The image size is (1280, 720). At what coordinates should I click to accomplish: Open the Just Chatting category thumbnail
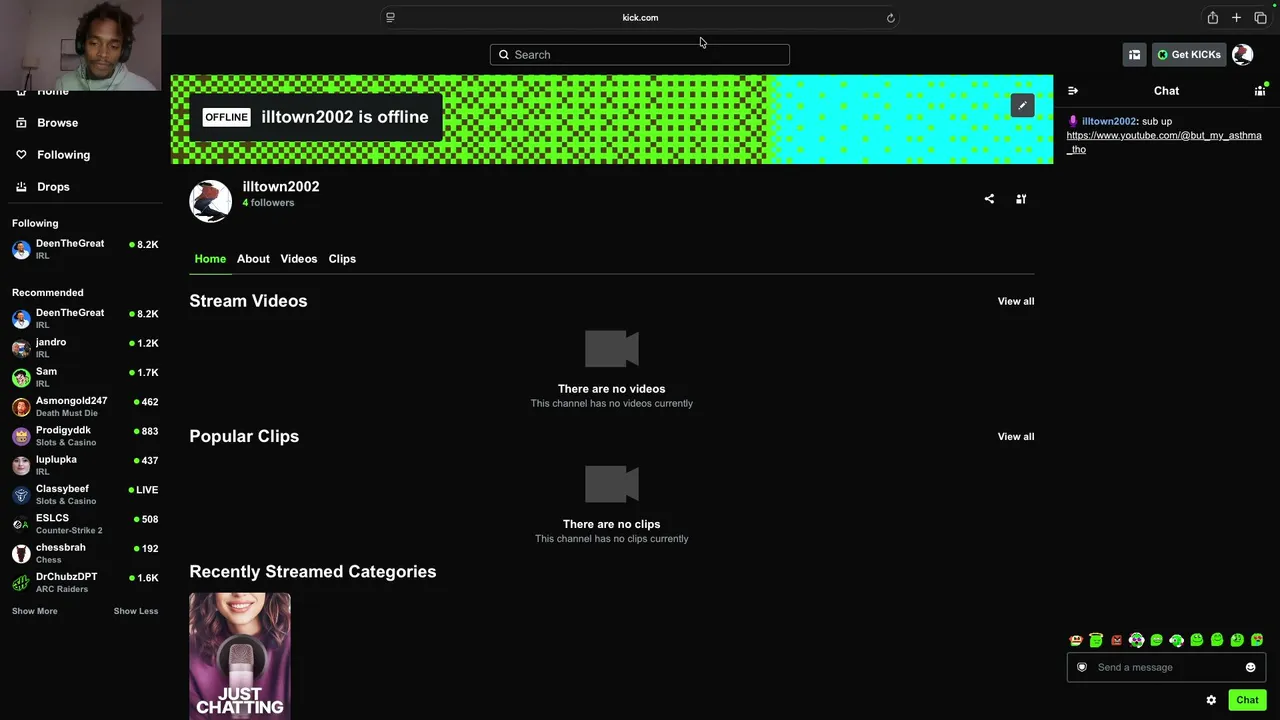[240, 656]
